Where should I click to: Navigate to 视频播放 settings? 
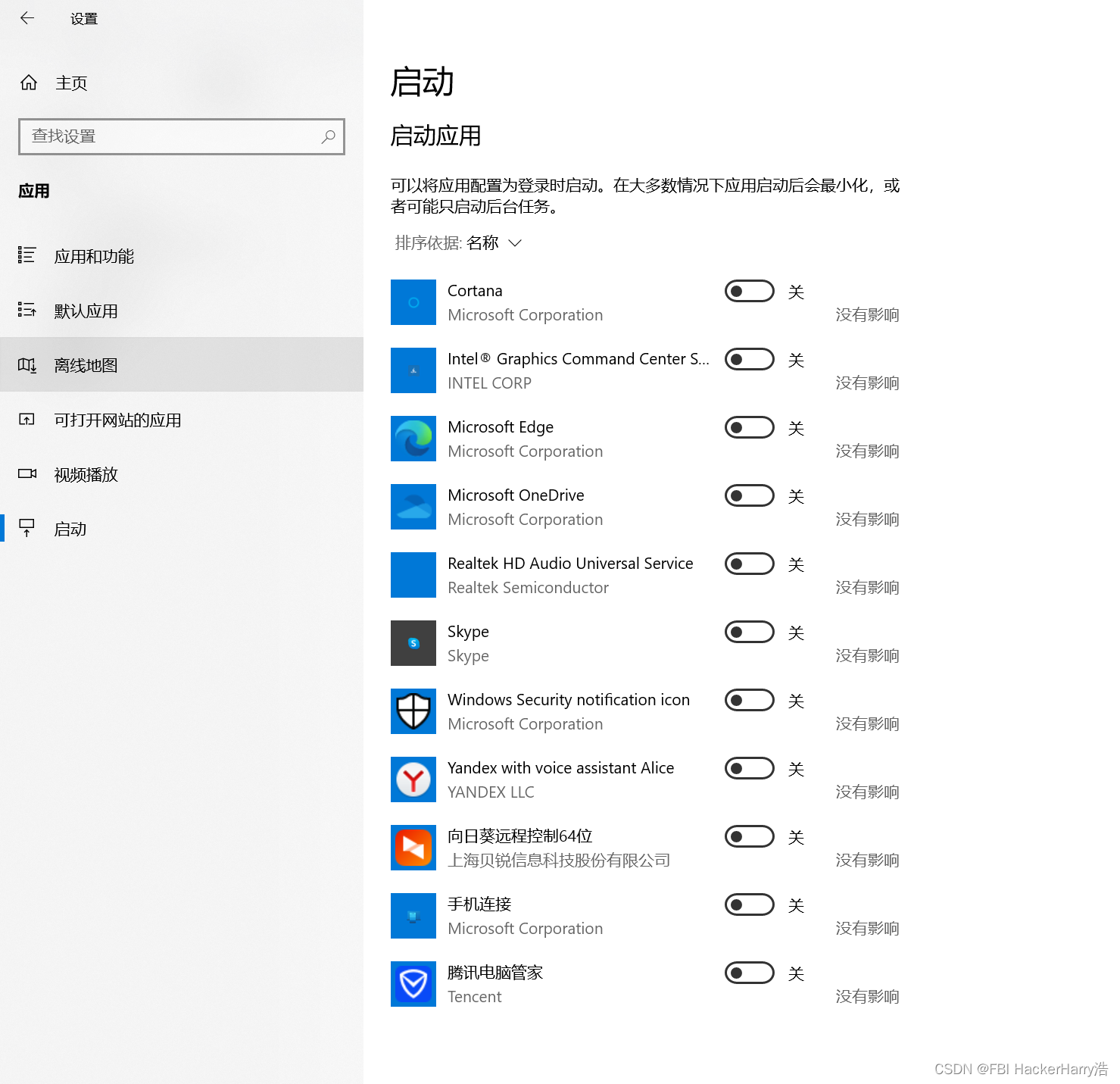(x=182, y=474)
